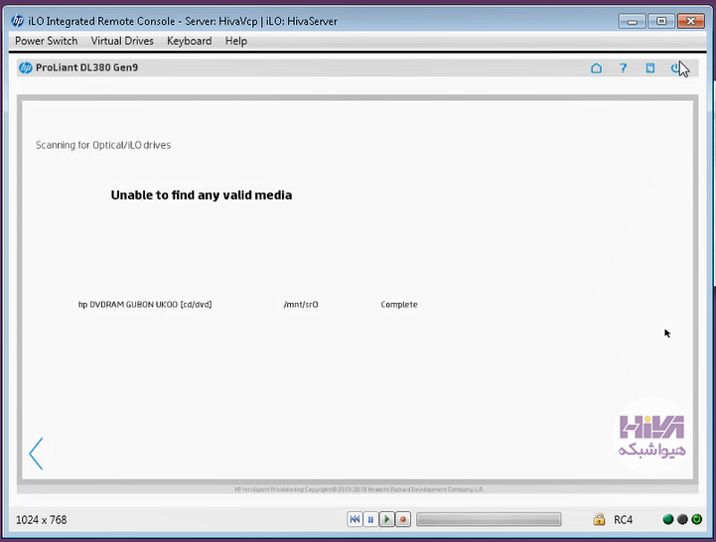Pause the console capture playback
The height and width of the screenshot is (542, 716).
click(x=370, y=519)
